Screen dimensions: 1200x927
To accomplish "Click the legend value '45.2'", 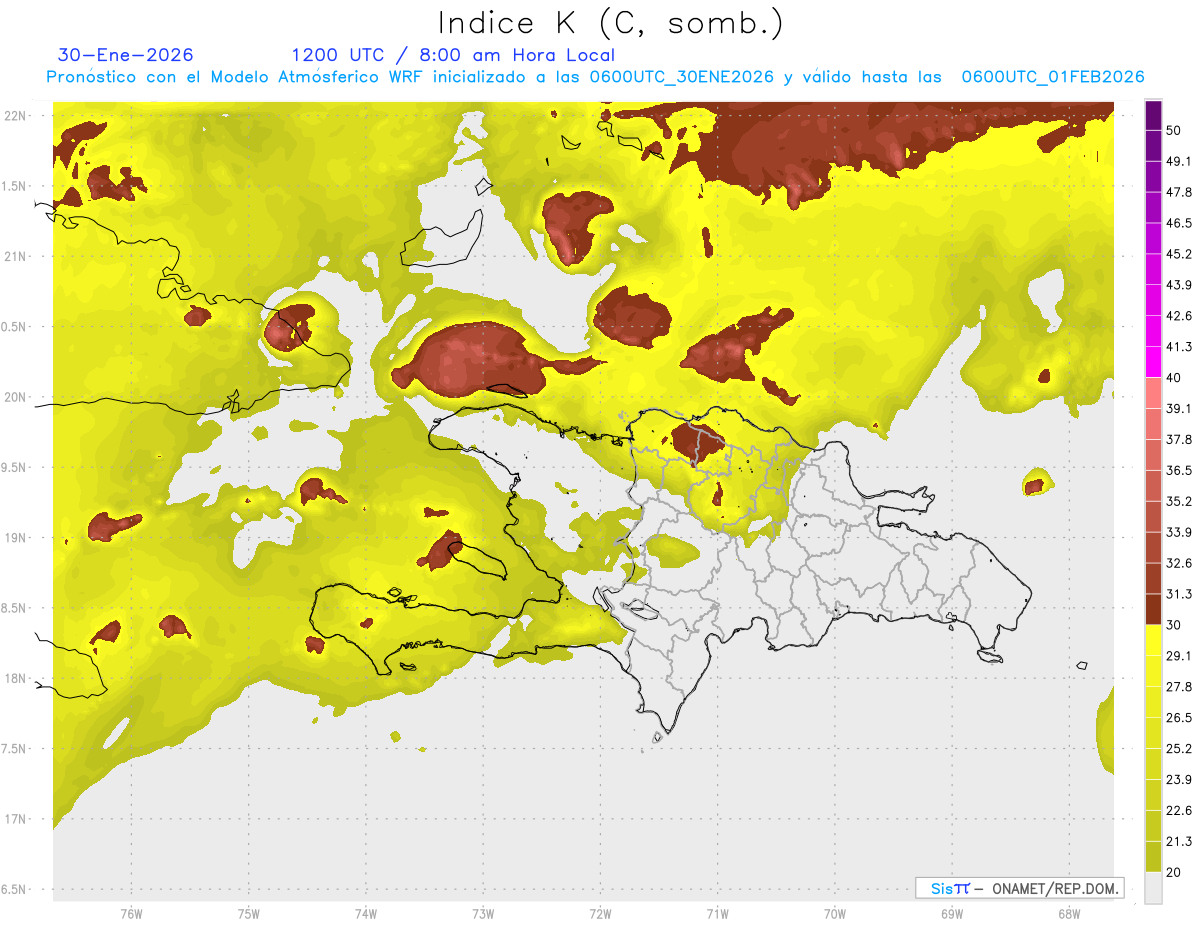I will point(1179,254).
